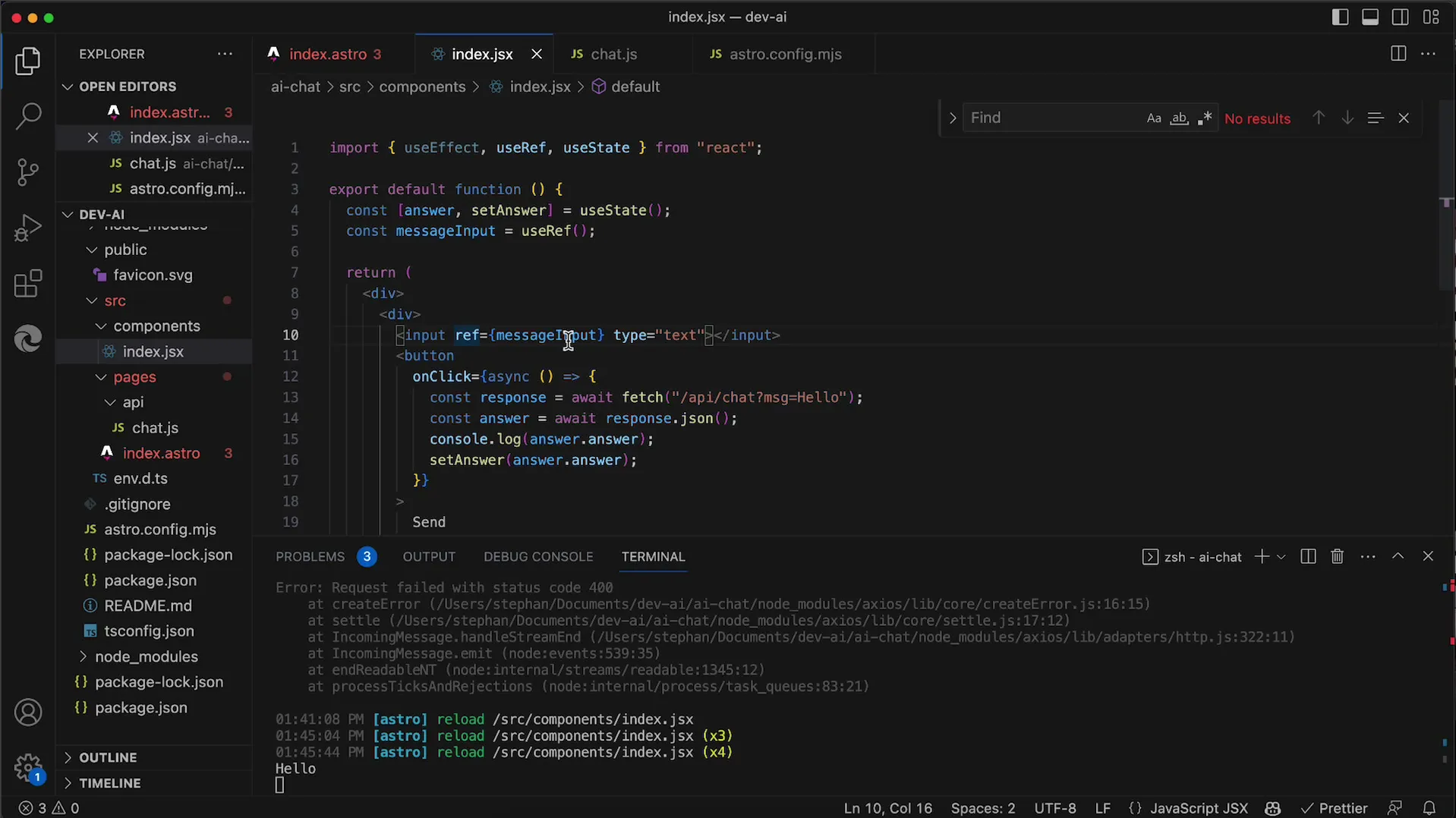Open notifications bell in status bar
The height and width of the screenshot is (818, 1456).
tap(1429, 808)
